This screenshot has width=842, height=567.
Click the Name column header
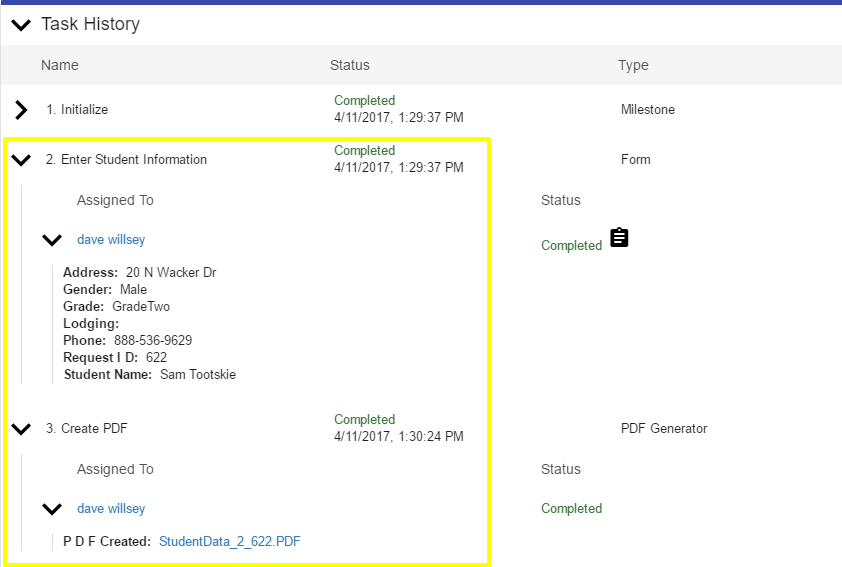coord(60,65)
